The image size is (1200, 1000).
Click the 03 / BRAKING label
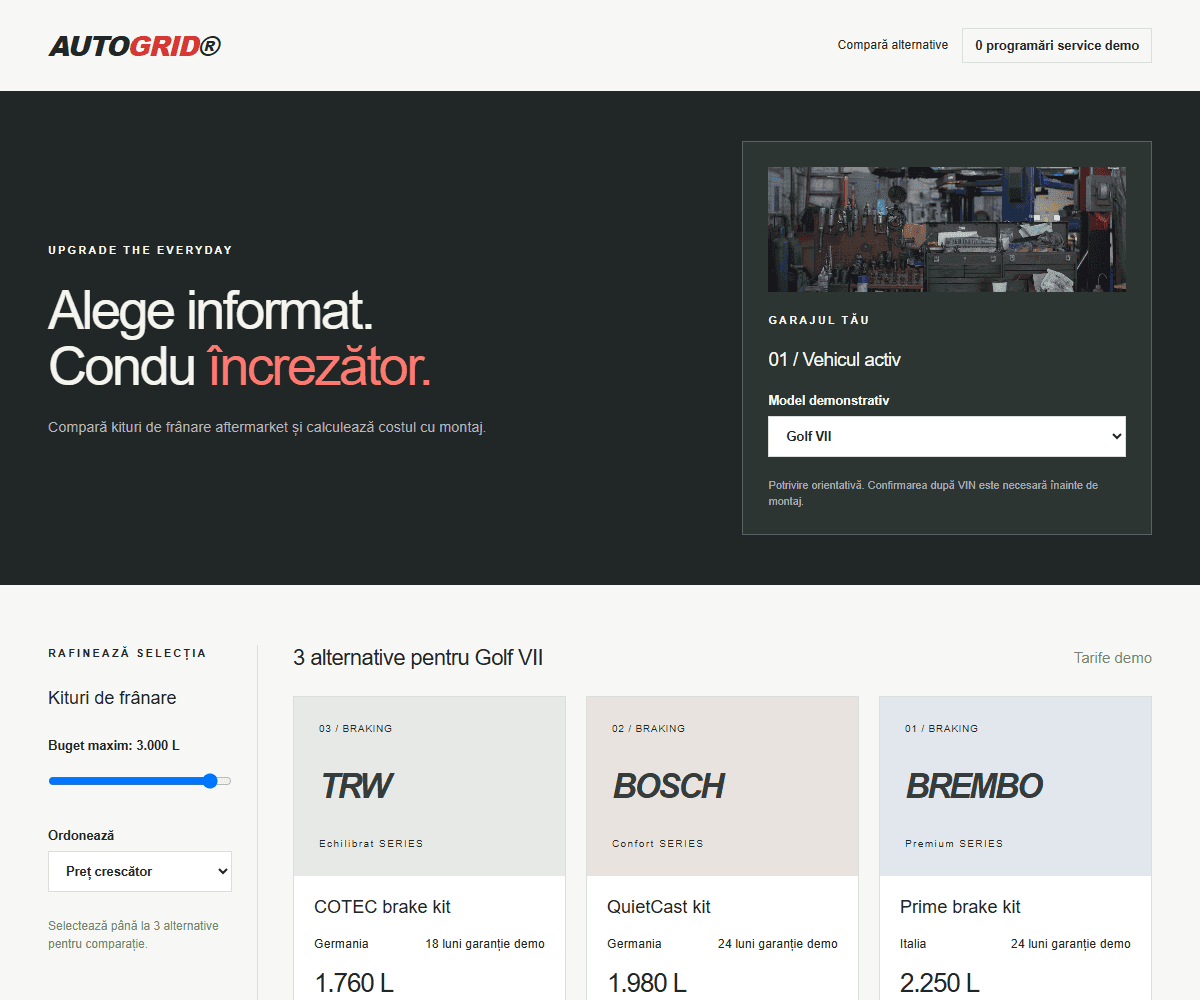tap(356, 728)
